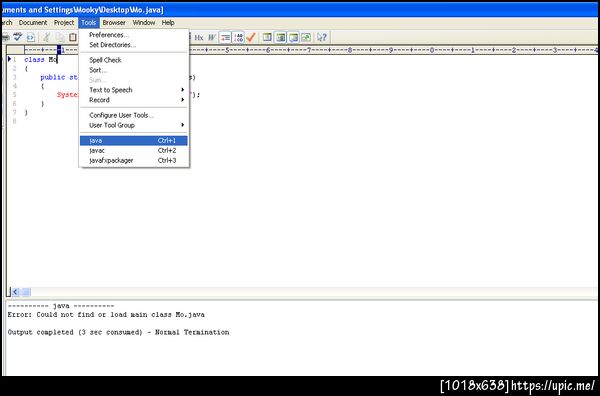The width and height of the screenshot is (600, 396).
Task: Open the Help menu
Action: click(168, 23)
